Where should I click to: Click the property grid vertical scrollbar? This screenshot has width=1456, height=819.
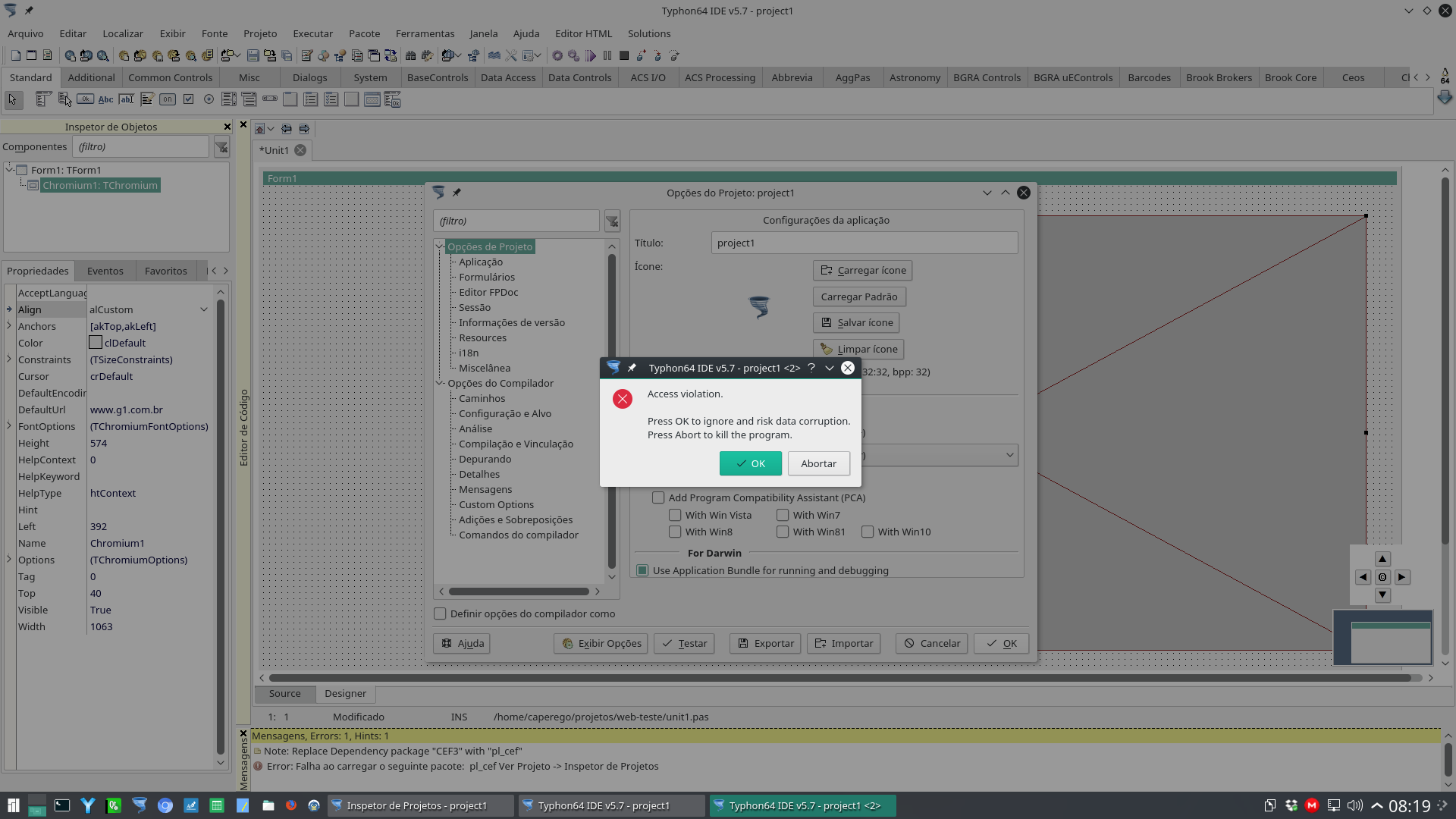coord(221,527)
